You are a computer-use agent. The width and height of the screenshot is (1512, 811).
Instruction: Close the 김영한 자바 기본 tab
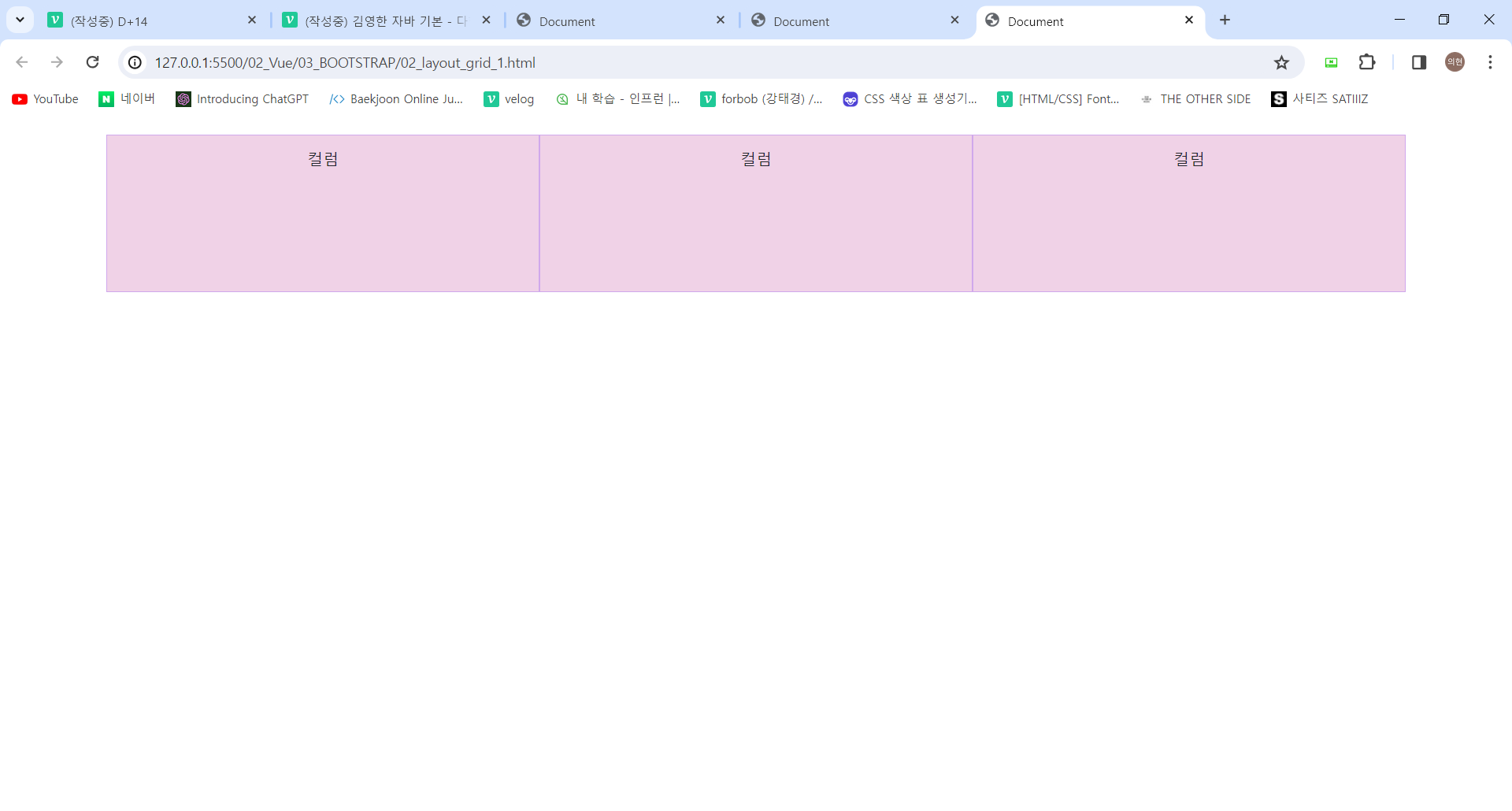[487, 20]
